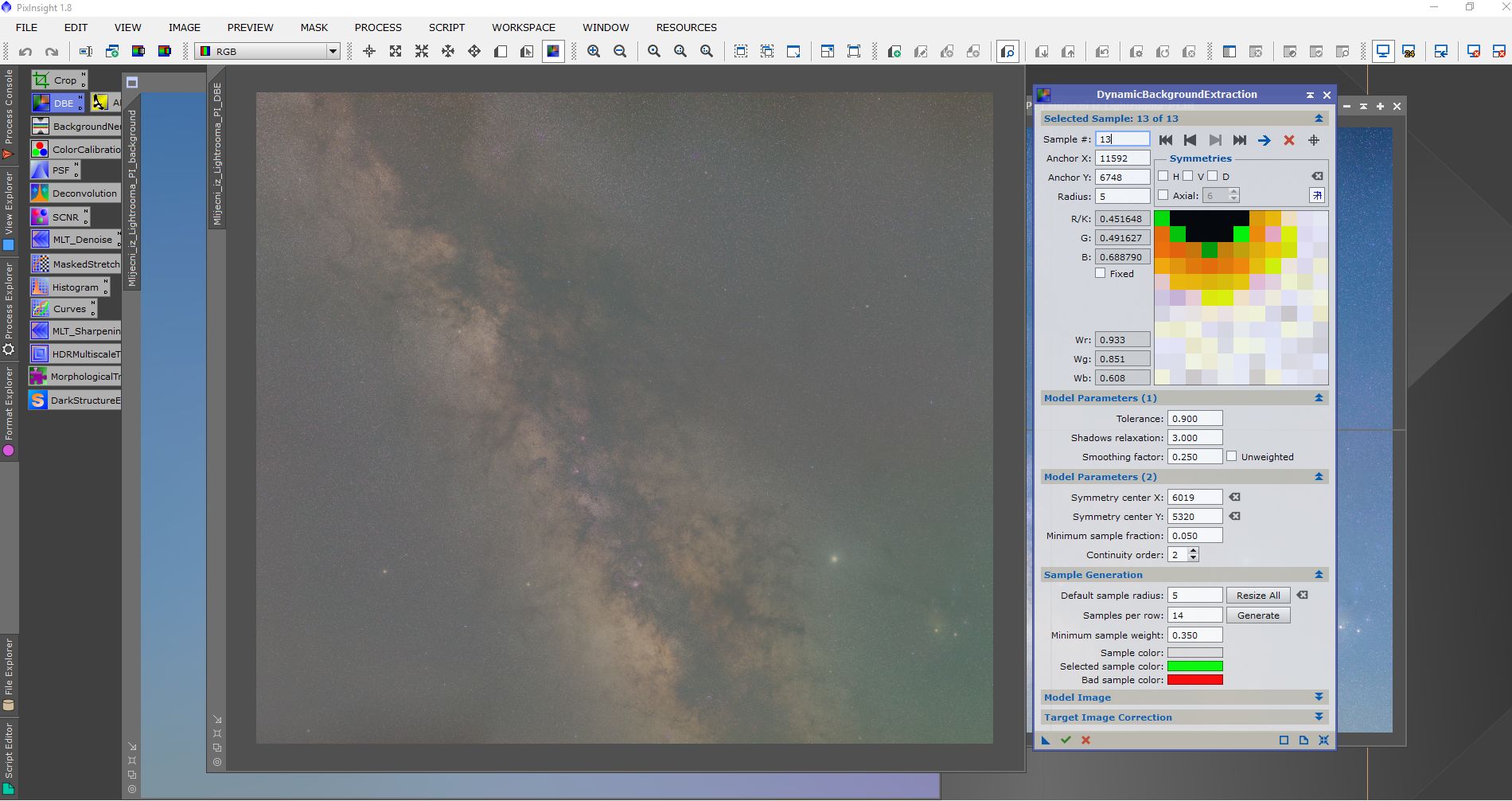Click the green Selected sample color swatch
The image size is (1512, 801).
(x=1194, y=666)
